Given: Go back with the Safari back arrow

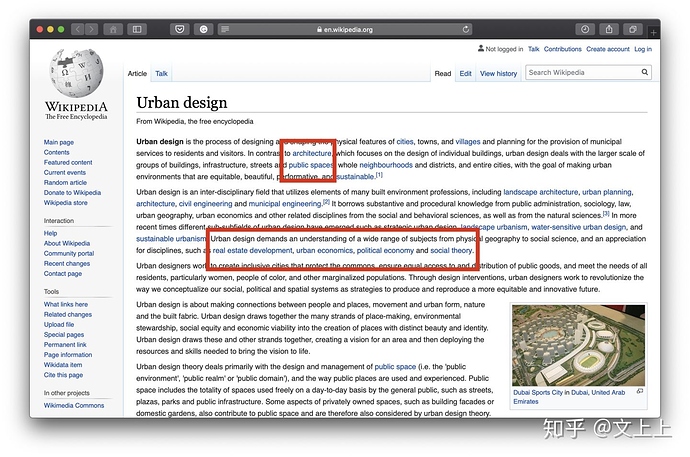Looking at the screenshot, I should tap(78, 29).
